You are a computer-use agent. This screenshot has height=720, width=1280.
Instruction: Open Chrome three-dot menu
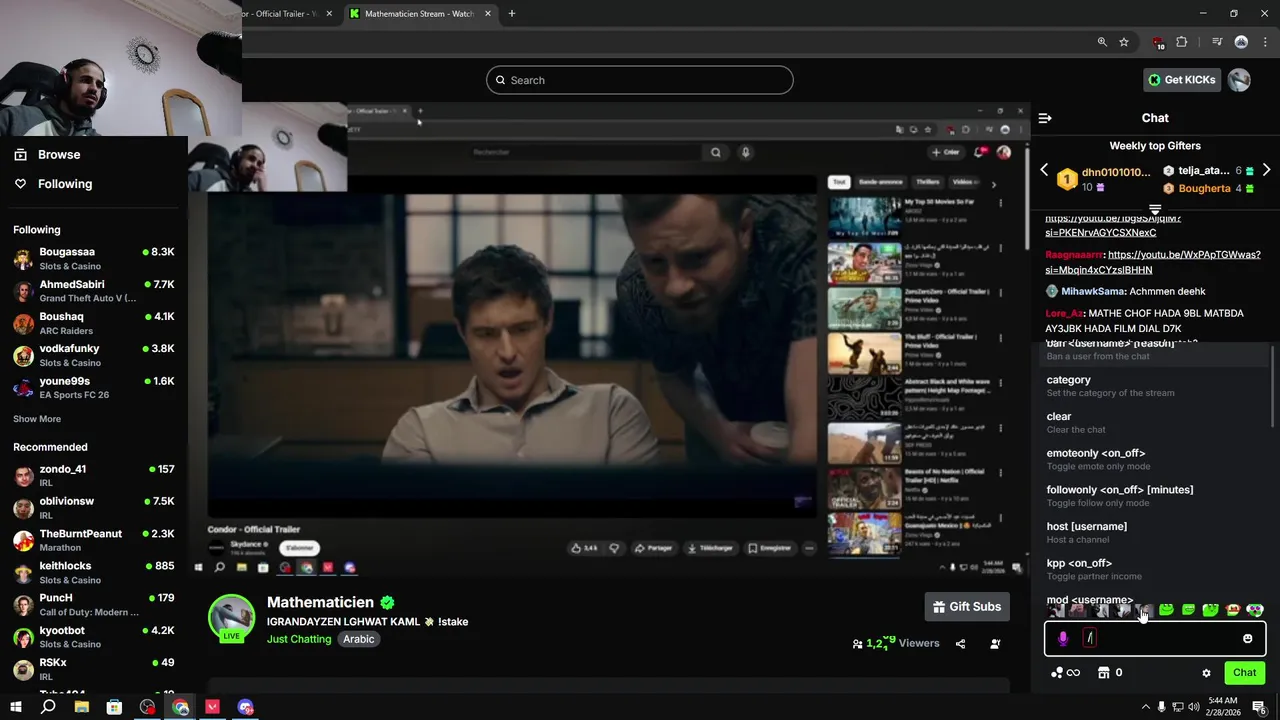[1265, 42]
